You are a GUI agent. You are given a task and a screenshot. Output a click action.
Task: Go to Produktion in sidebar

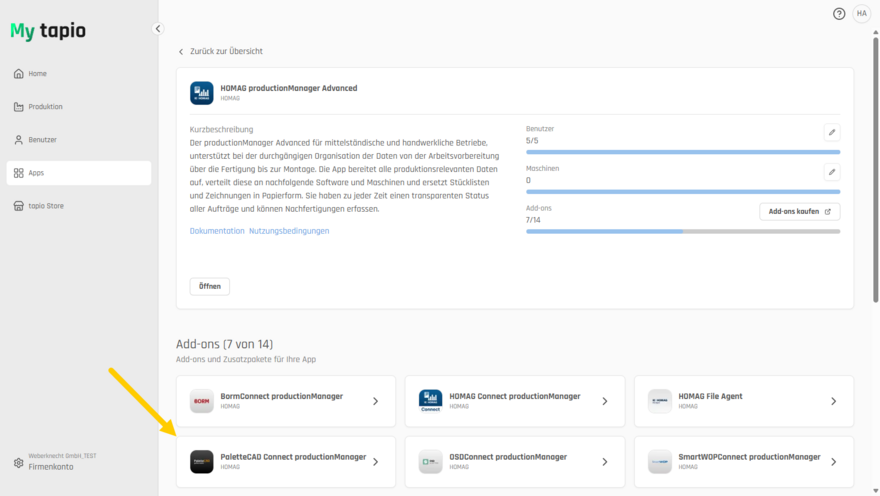[79, 107]
